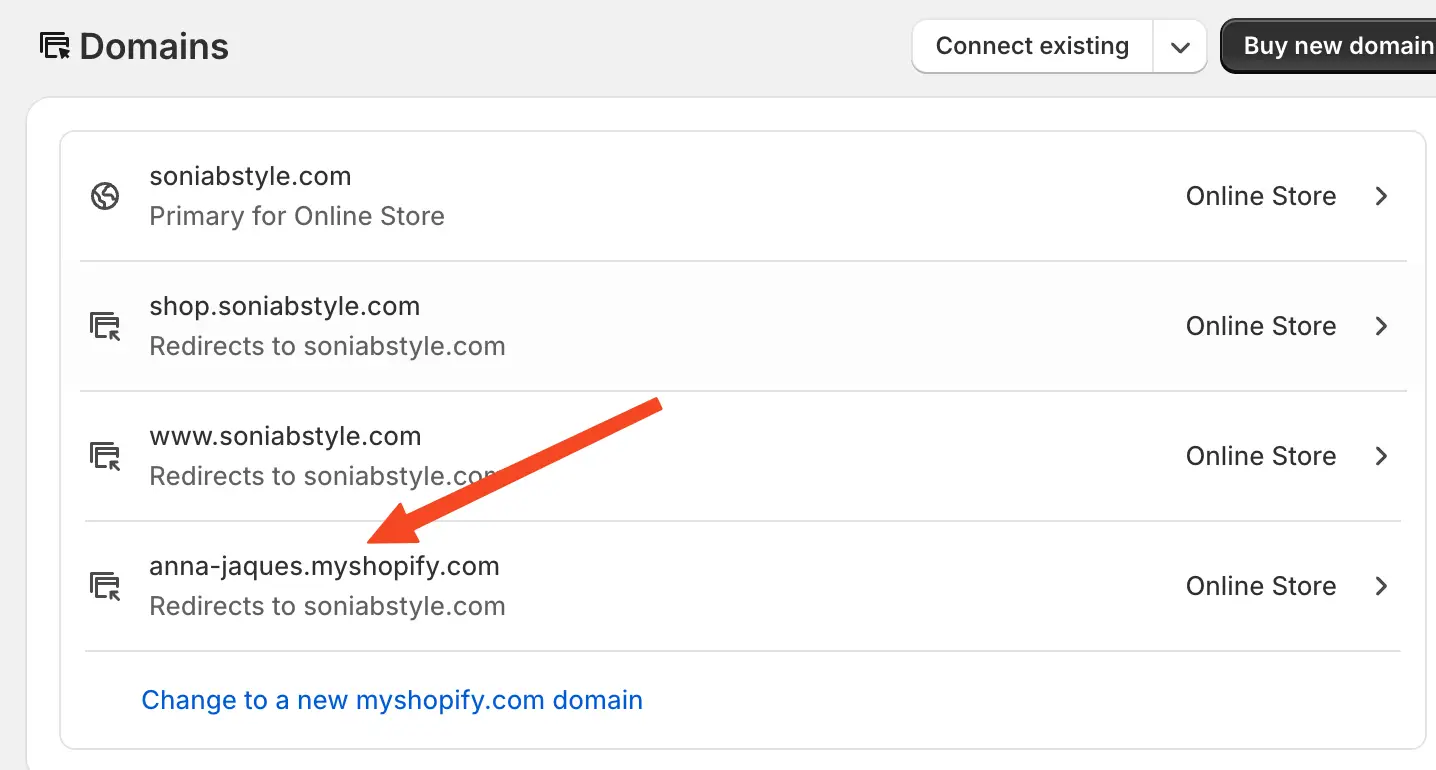Click the redirect icon next to www.soniabstyle.com
The height and width of the screenshot is (770, 1436).
coord(104,456)
